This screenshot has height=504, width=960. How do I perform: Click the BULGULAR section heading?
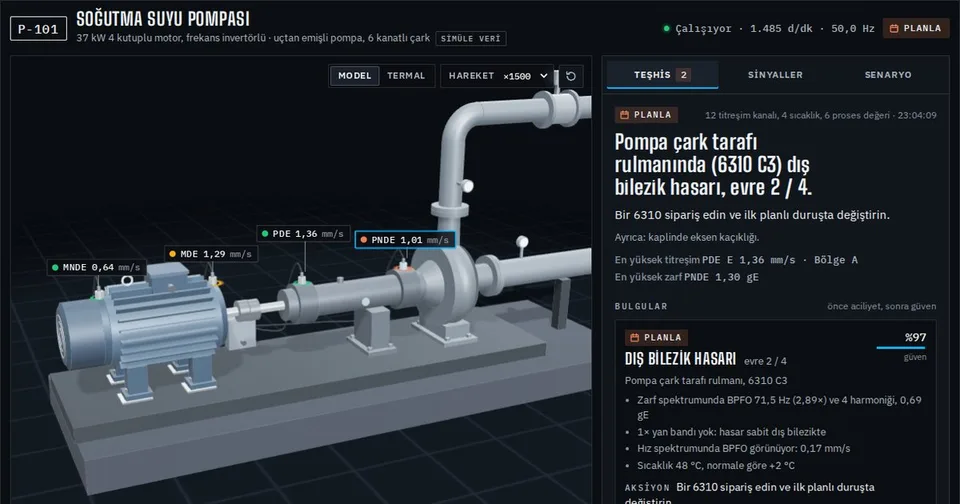click(x=641, y=306)
